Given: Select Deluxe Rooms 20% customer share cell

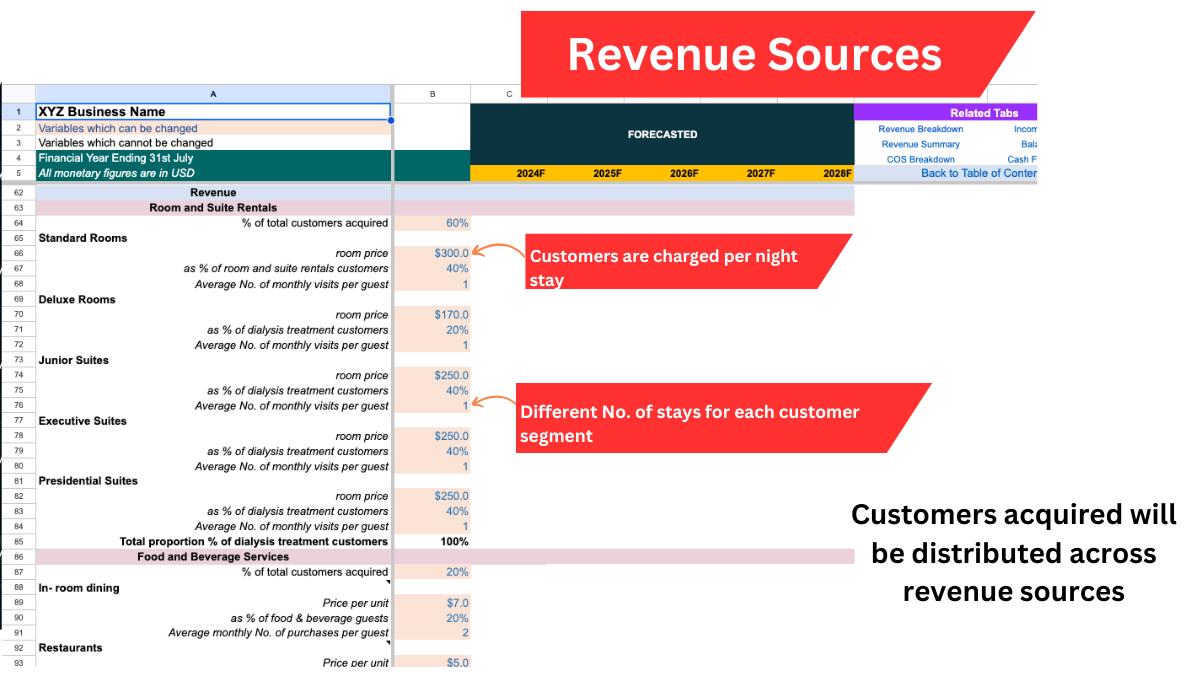Looking at the screenshot, I should [433, 330].
